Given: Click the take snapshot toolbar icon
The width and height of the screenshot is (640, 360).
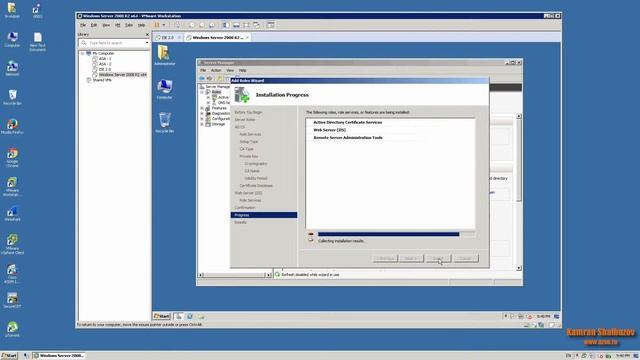Looking at the screenshot, I should pyautogui.click(x=191, y=25).
